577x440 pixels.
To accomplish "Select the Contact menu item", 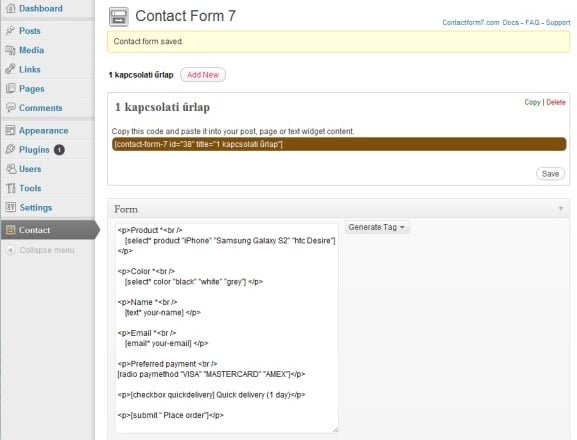I will pos(34,230).
